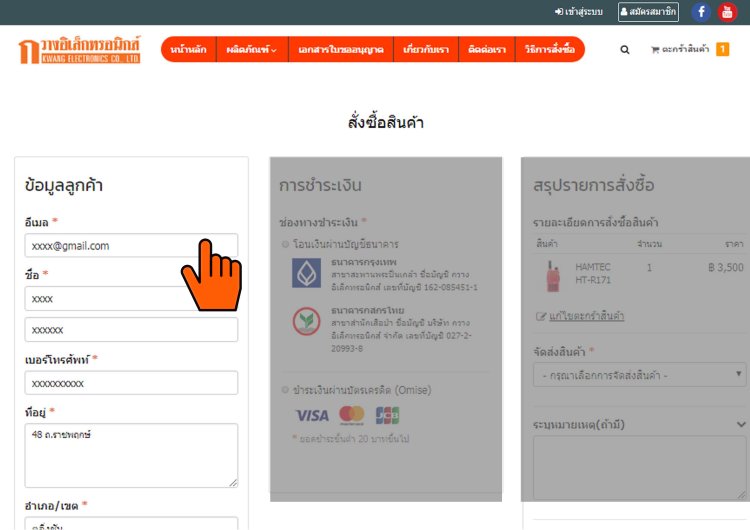Click the แก้ไขตะกร้าสินค้า edit cart link
Viewport: 750px width, 530px height.
click(x=585, y=316)
